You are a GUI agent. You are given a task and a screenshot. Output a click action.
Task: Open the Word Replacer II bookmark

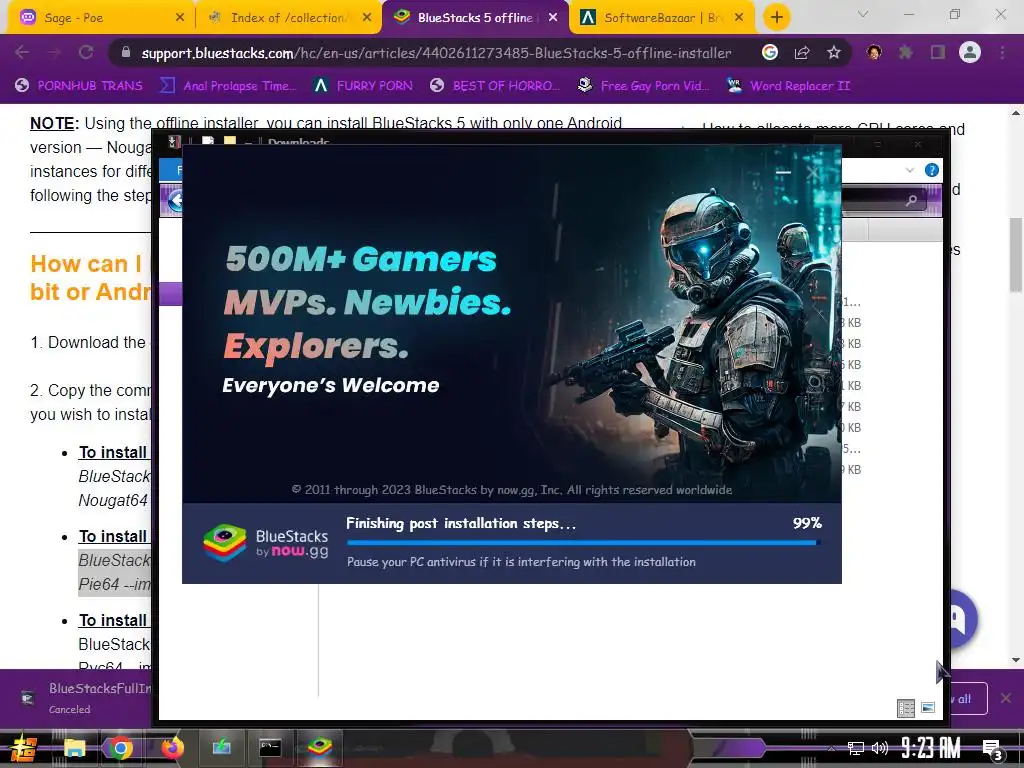[789, 86]
